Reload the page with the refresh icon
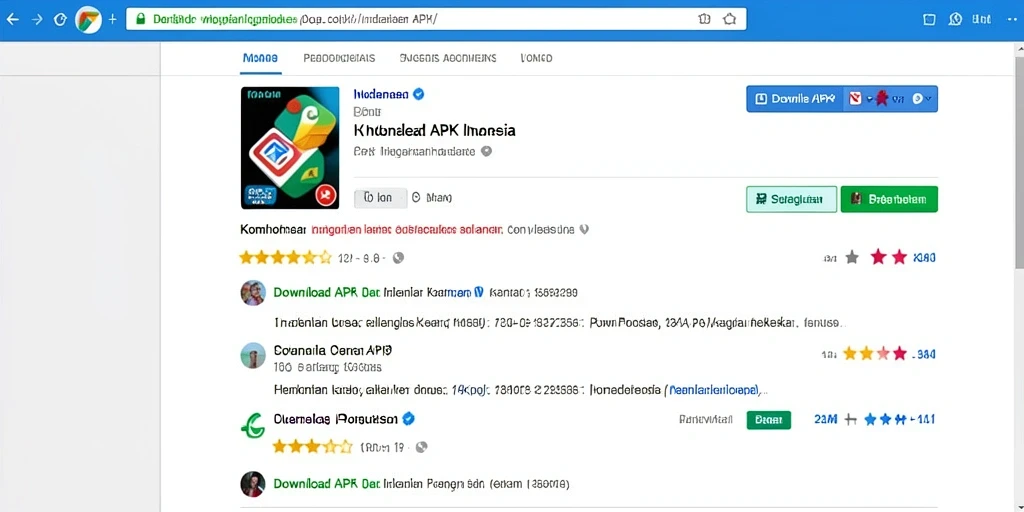1024x512 pixels. (x=60, y=20)
